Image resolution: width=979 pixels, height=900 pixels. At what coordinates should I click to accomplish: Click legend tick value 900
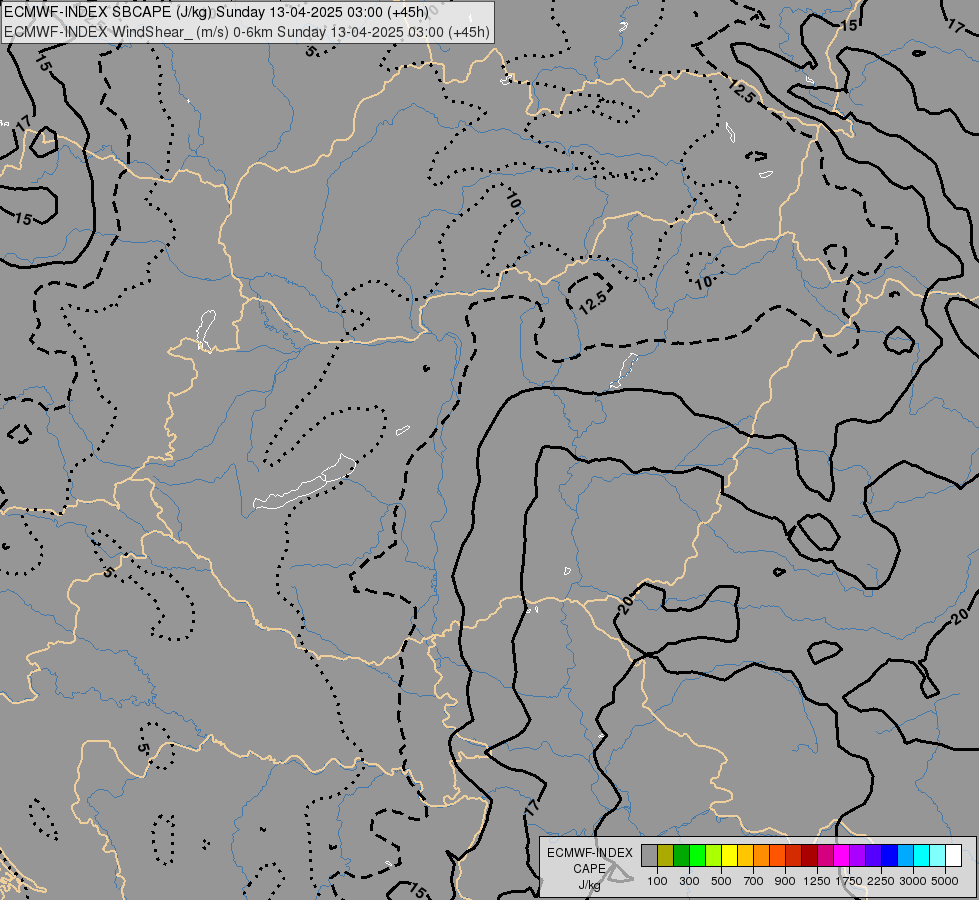[x=785, y=881]
